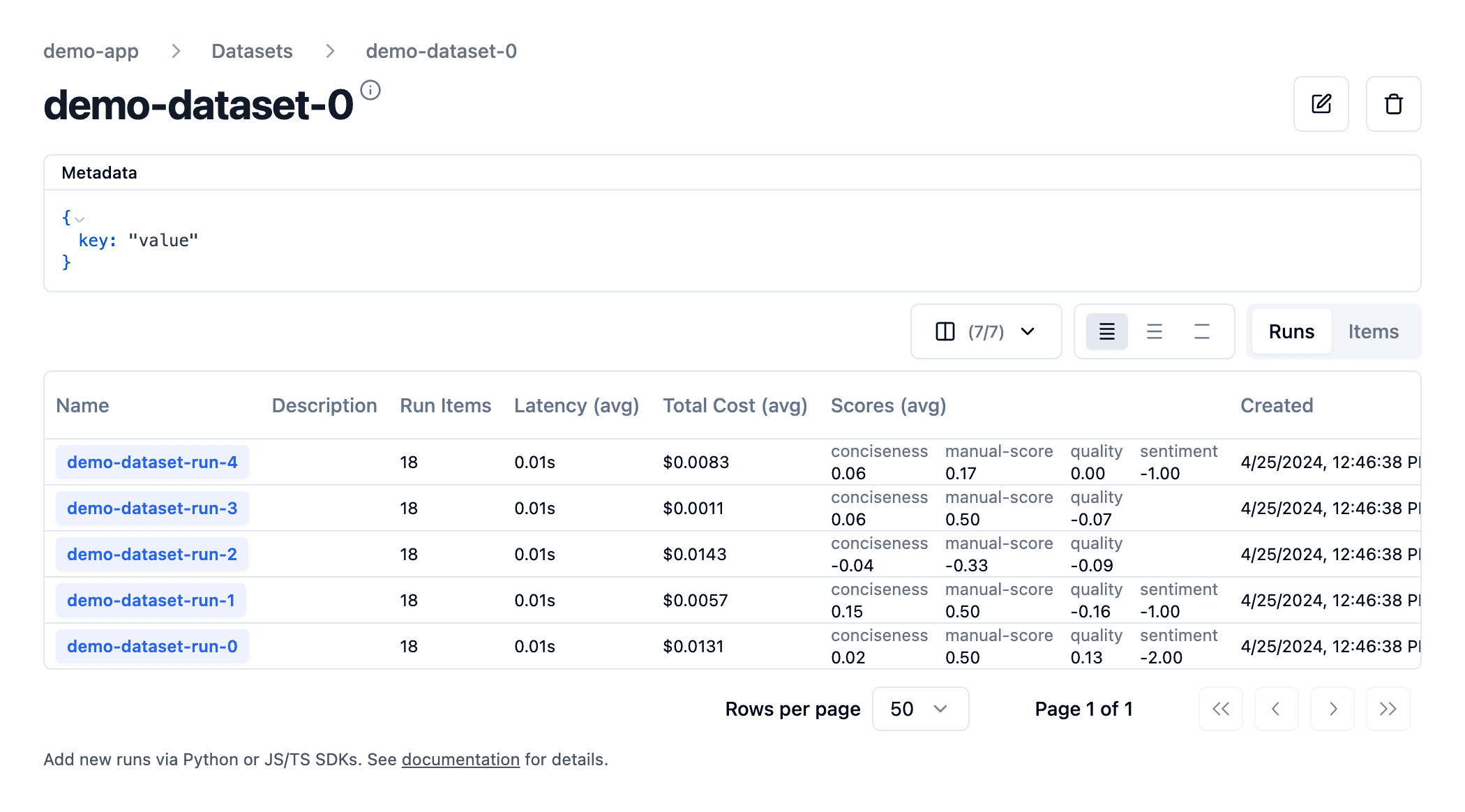Click the info icon beside demo-dataset-0
The width and height of the screenshot is (1465, 812).
tap(370, 90)
